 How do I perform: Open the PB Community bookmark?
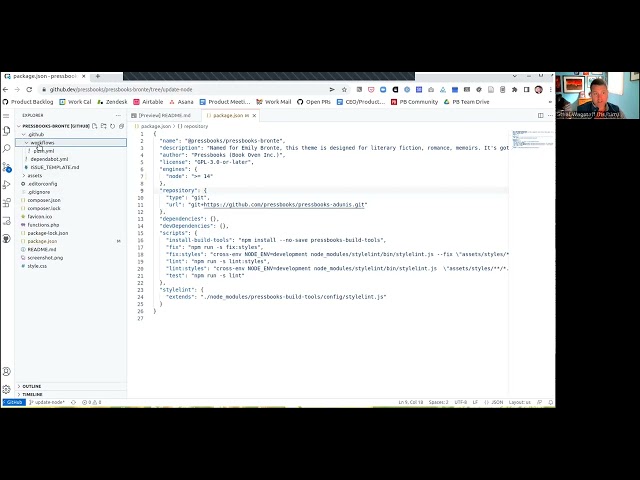coord(414,102)
